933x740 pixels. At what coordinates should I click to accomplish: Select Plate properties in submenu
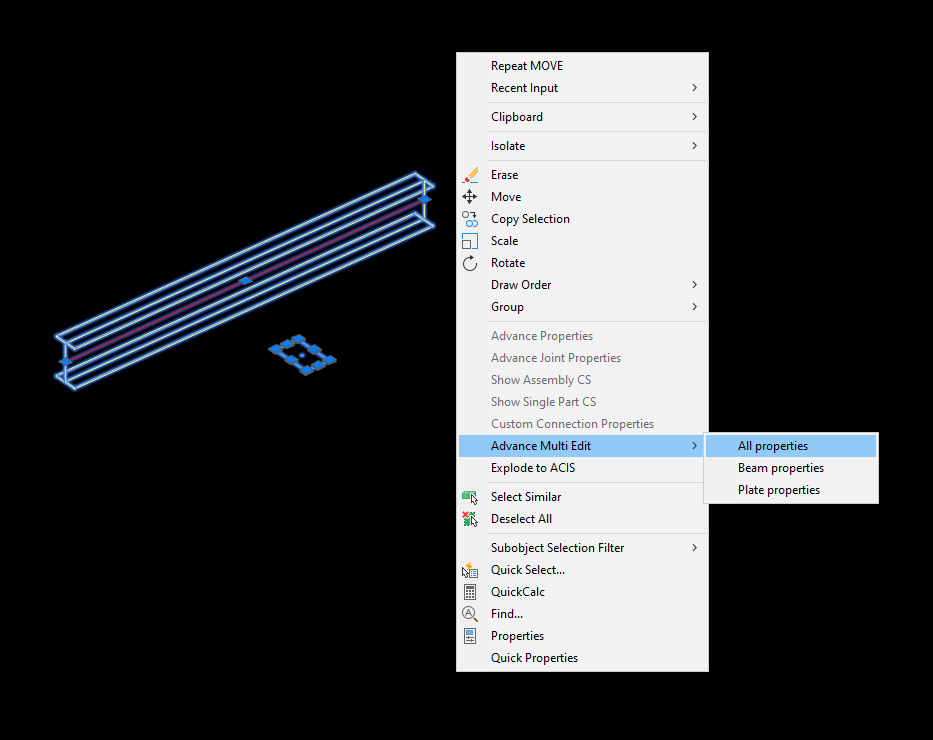pos(791,490)
